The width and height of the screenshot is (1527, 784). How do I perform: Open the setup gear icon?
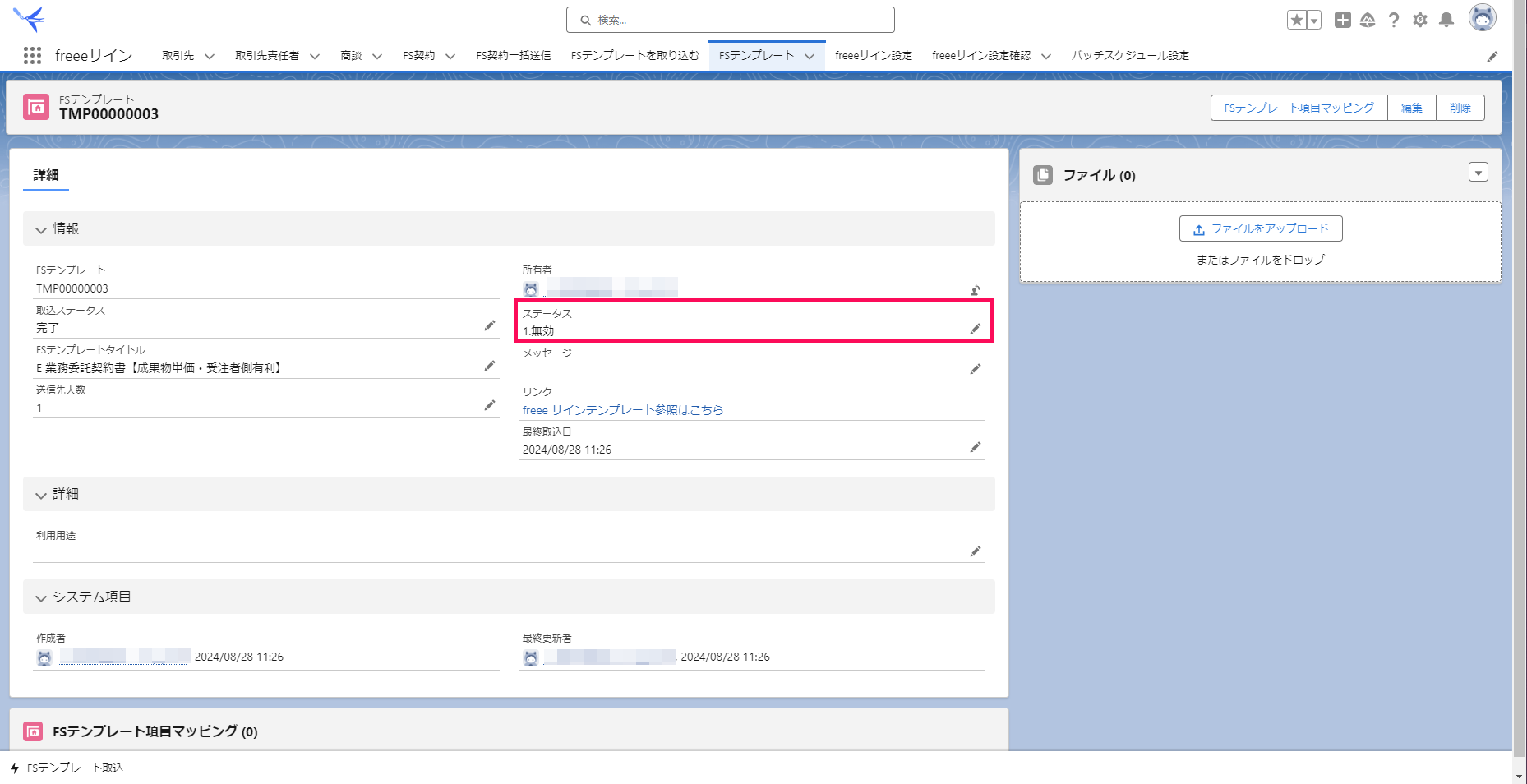pyautogui.click(x=1420, y=20)
